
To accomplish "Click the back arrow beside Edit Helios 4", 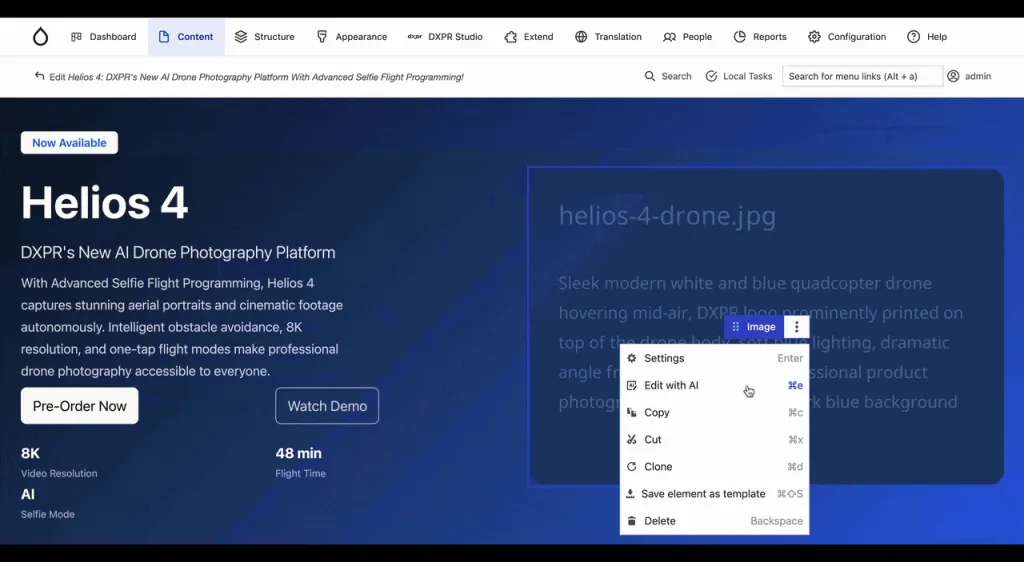I will (x=39, y=76).
